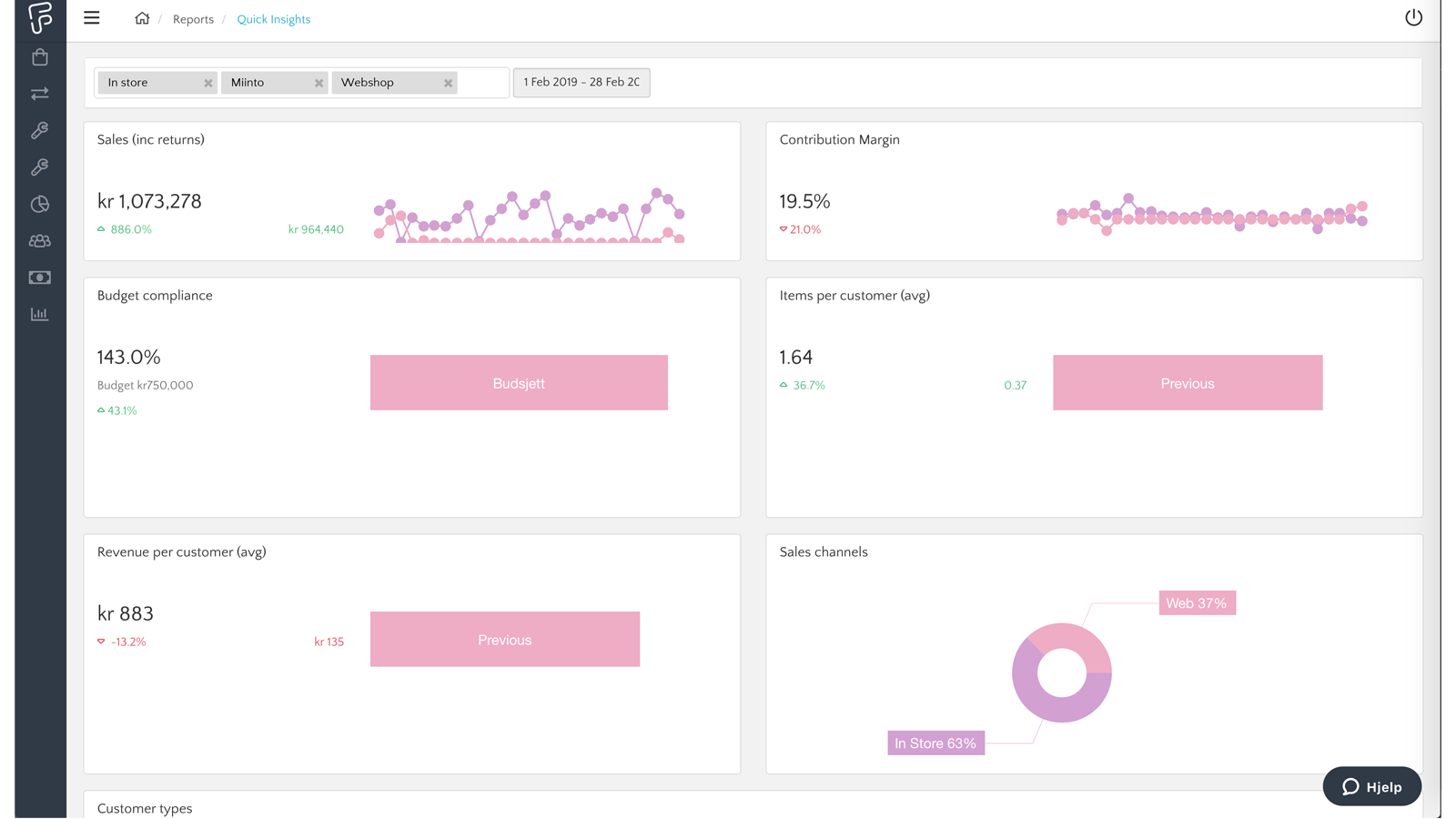The height and width of the screenshot is (819, 1456).
Task: Click inside the filter input field
Action: (x=482, y=82)
